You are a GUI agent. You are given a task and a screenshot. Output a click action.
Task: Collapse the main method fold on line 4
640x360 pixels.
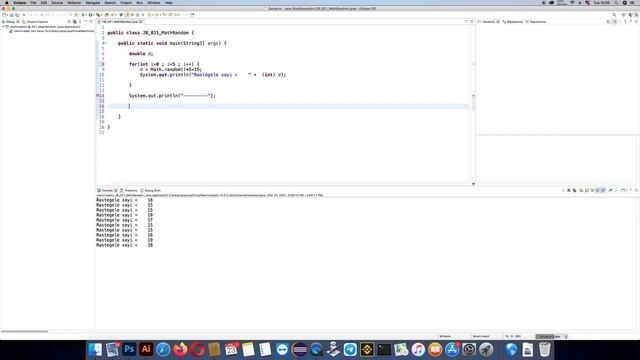106,43
